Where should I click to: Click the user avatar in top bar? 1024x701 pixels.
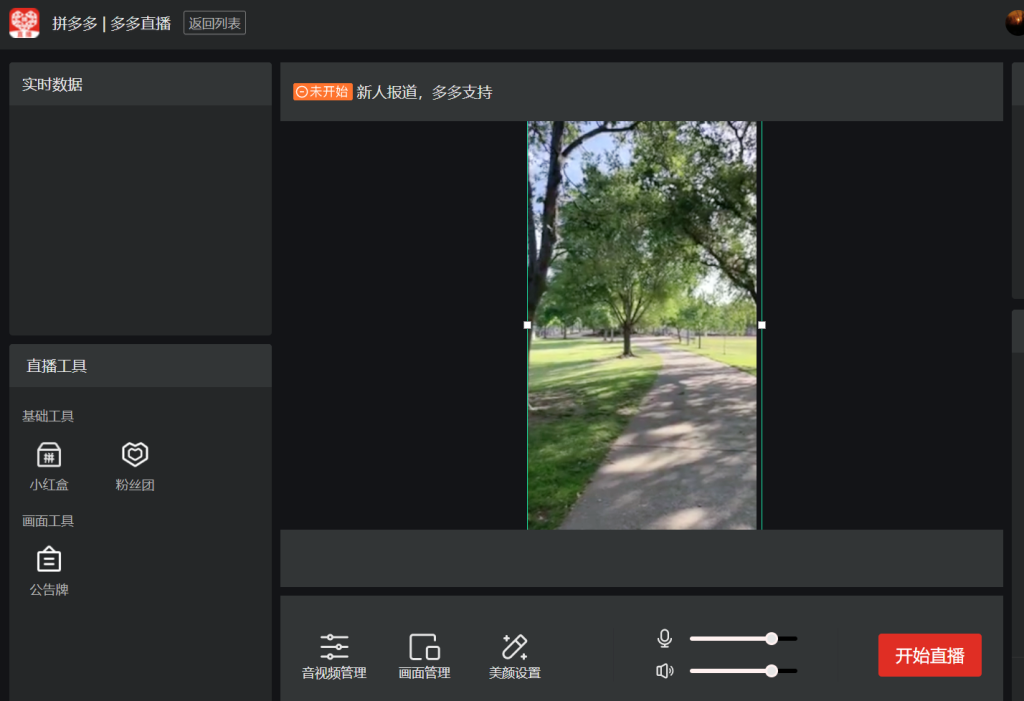click(1015, 23)
